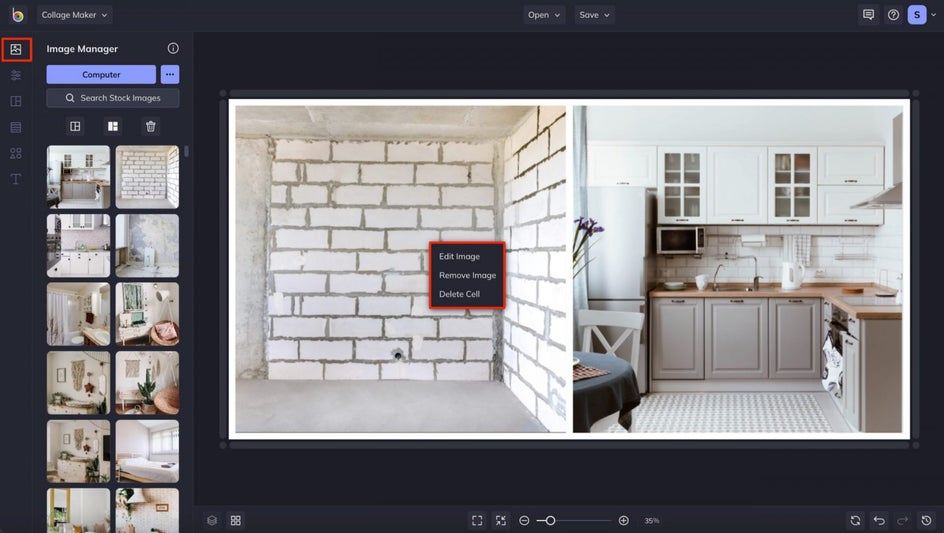
Task: Click the trash icon to delete images
Action: (151, 126)
